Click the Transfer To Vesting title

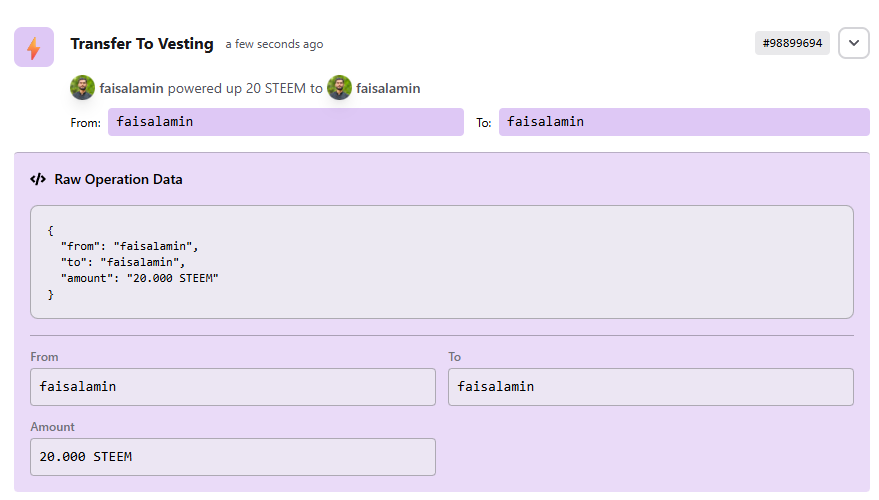(x=142, y=44)
